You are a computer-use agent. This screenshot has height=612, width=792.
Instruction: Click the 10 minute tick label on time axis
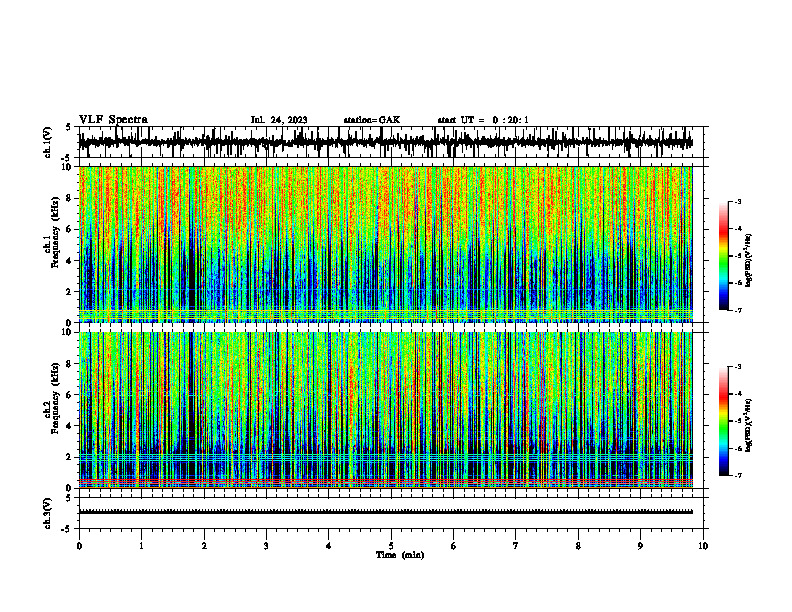pyautogui.click(x=703, y=546)
